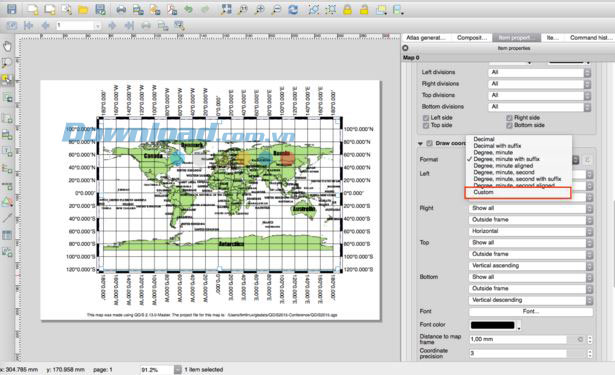Viewport: 615px width, 375px height.
Task: Click the Undo arrow icon
Action: (189, 9)
